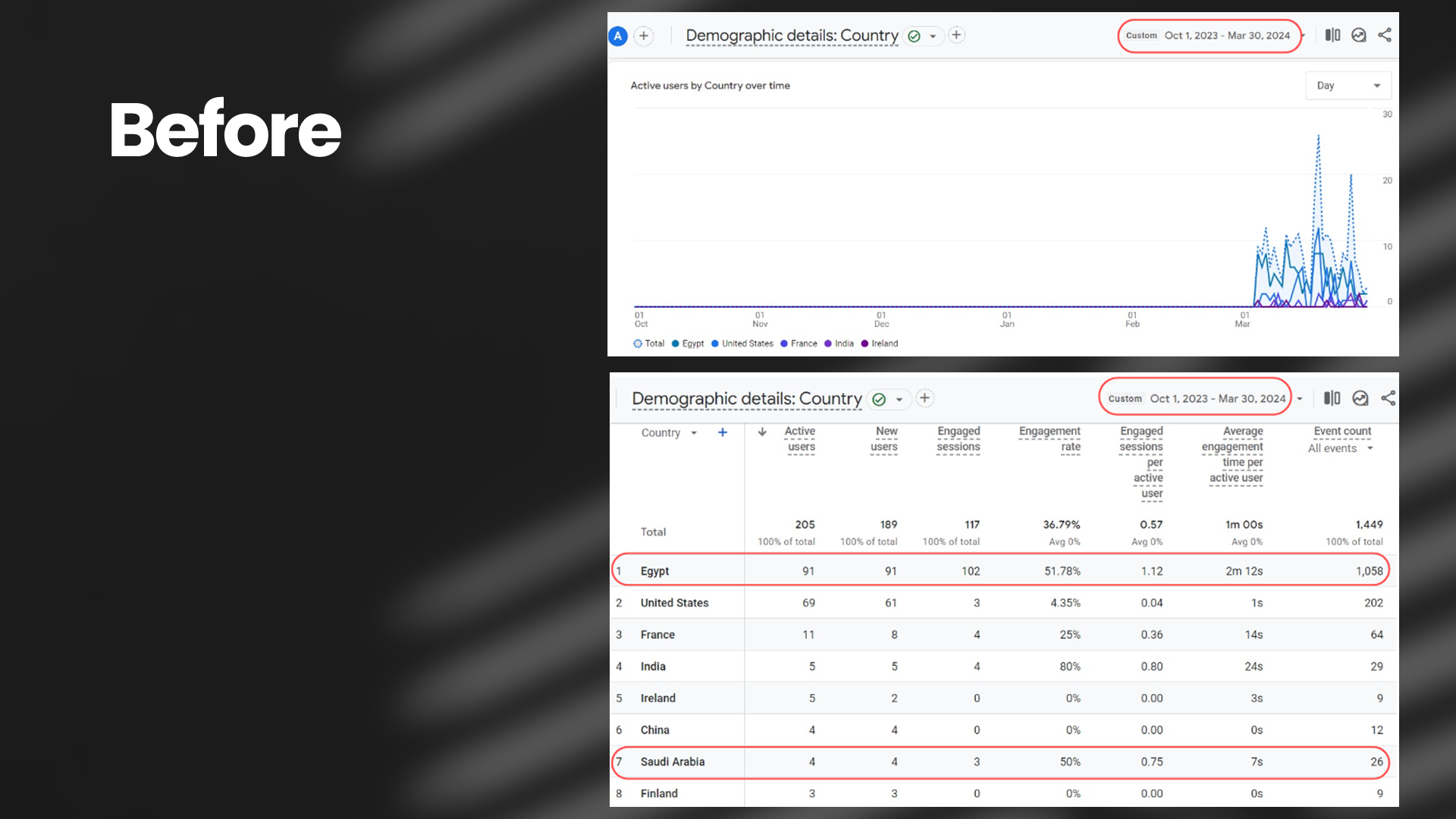The width and height of the screenshot is (1456, 819).
Task: Add comparison with plus next to 'A'
Action: tap(644, 36)
